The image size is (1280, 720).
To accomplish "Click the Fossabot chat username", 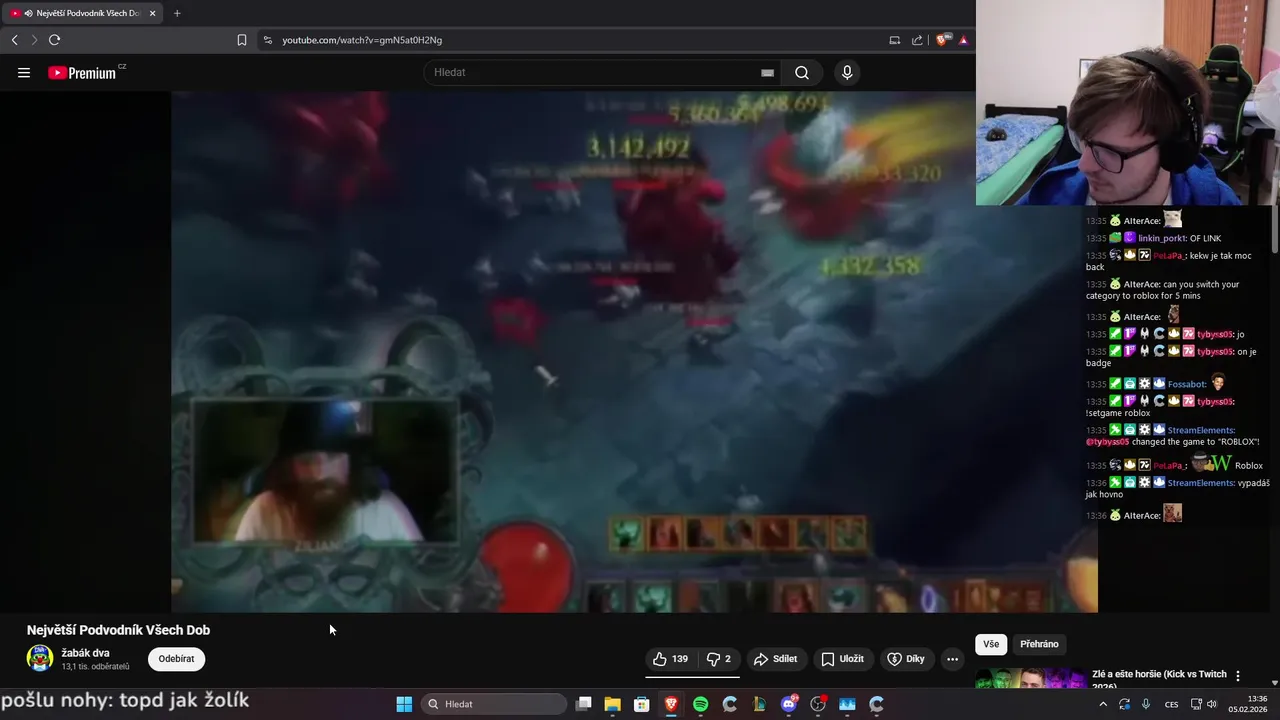I will click(1187, 384).
